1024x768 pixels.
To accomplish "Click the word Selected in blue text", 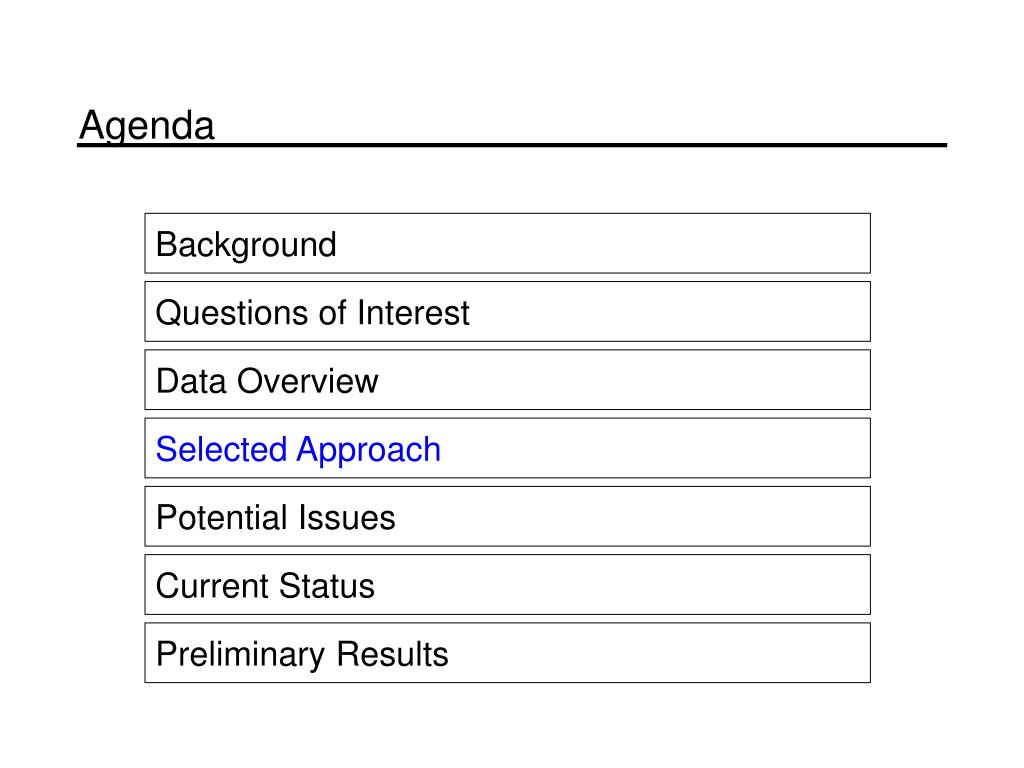I will (x=221, y=449).
